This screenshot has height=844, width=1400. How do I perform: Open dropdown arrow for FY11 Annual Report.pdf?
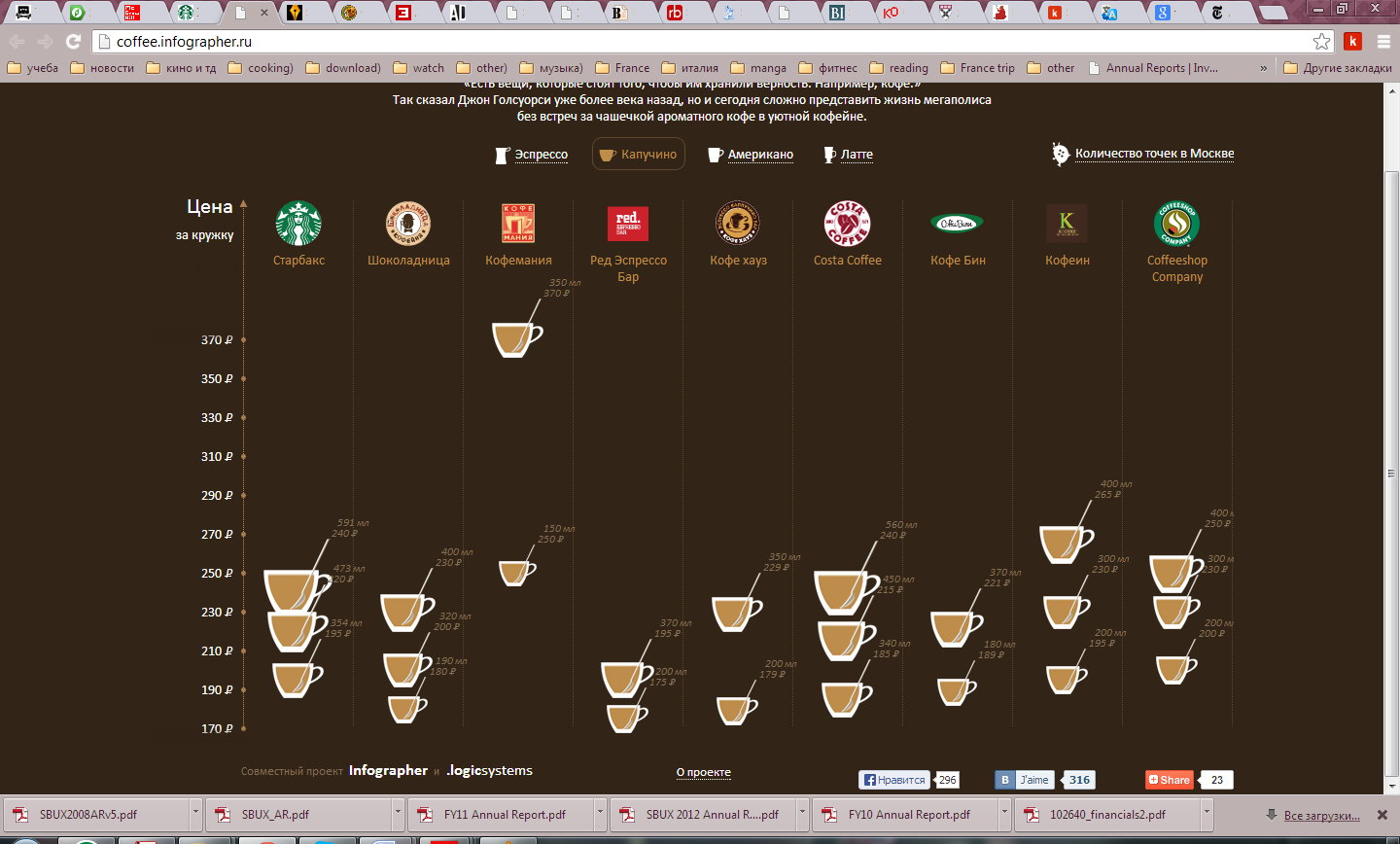coord(600,814)
